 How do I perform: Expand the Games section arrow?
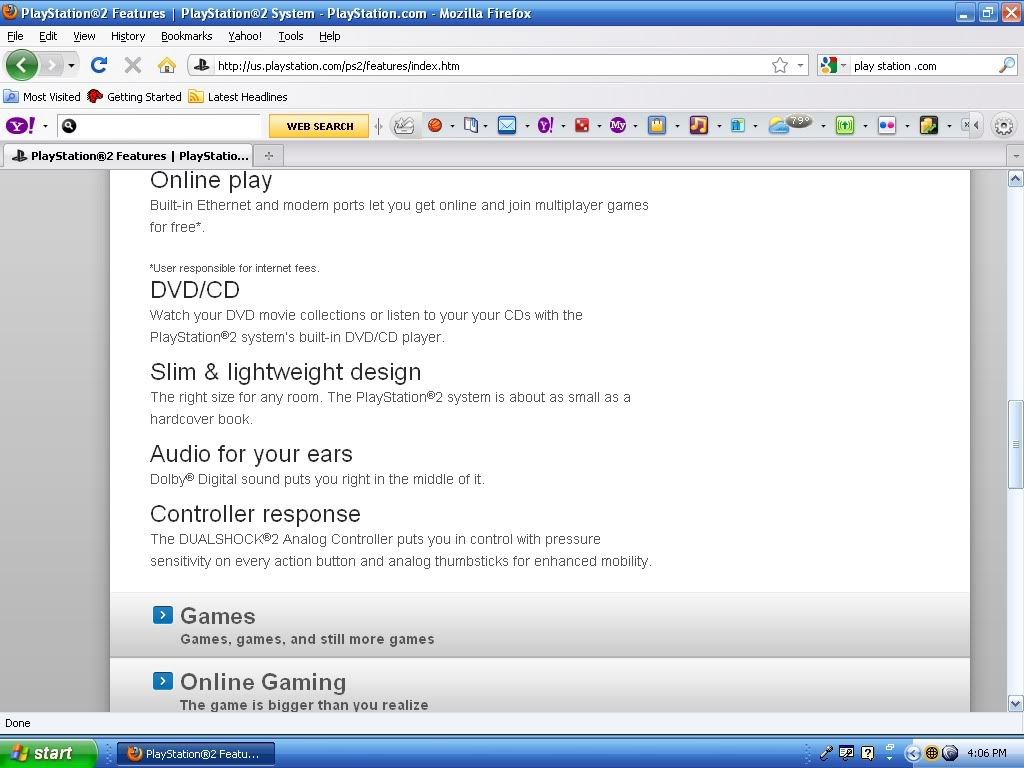163,615
